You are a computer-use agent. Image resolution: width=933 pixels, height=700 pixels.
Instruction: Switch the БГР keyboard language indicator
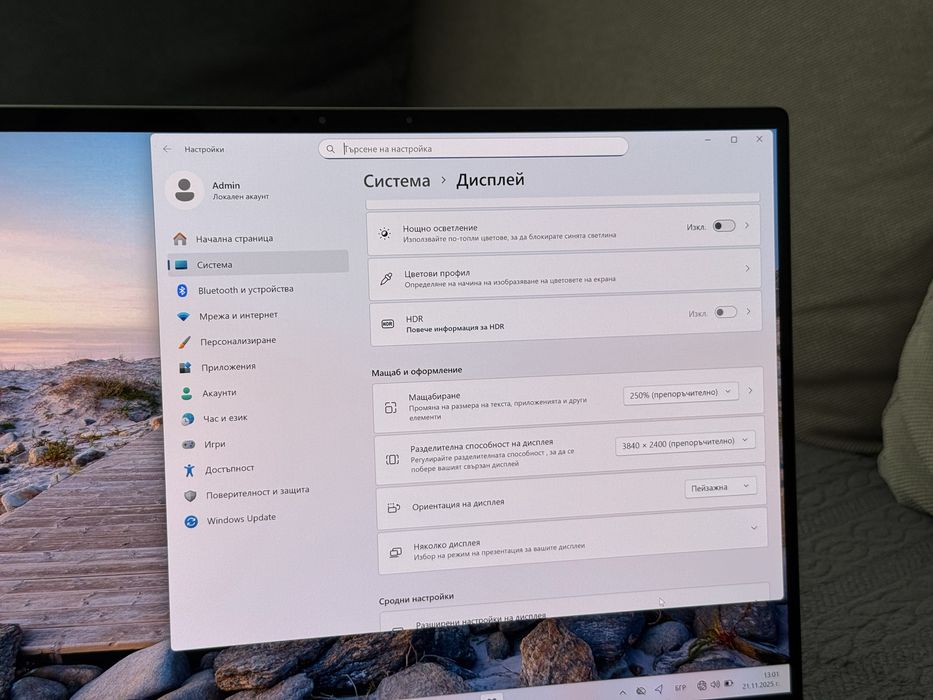(680, 688)
